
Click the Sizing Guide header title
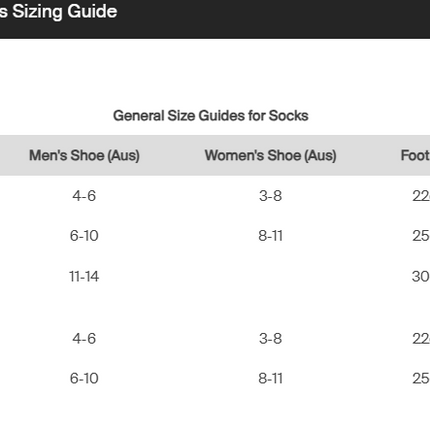coord(58,12)
